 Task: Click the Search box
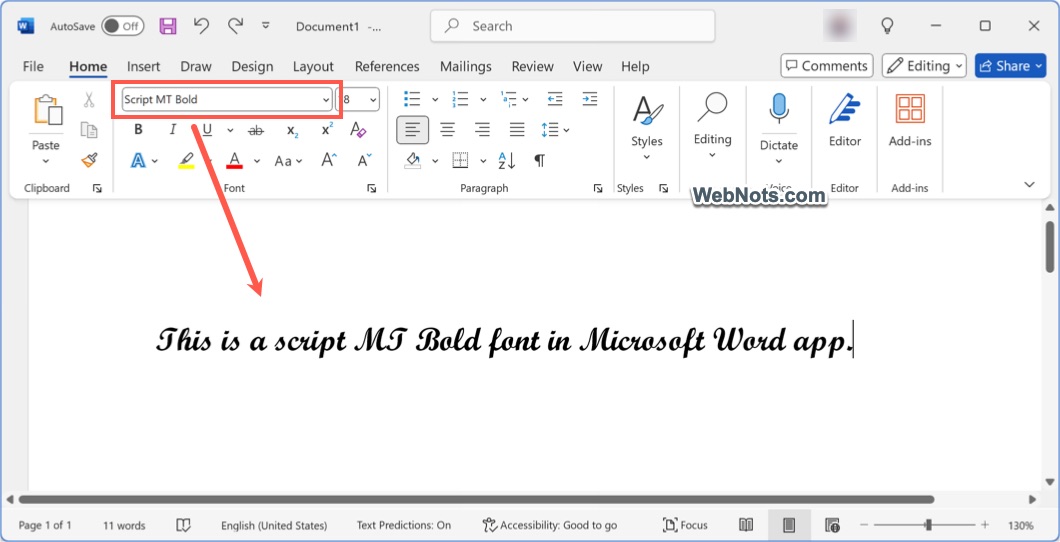(573, 26)
